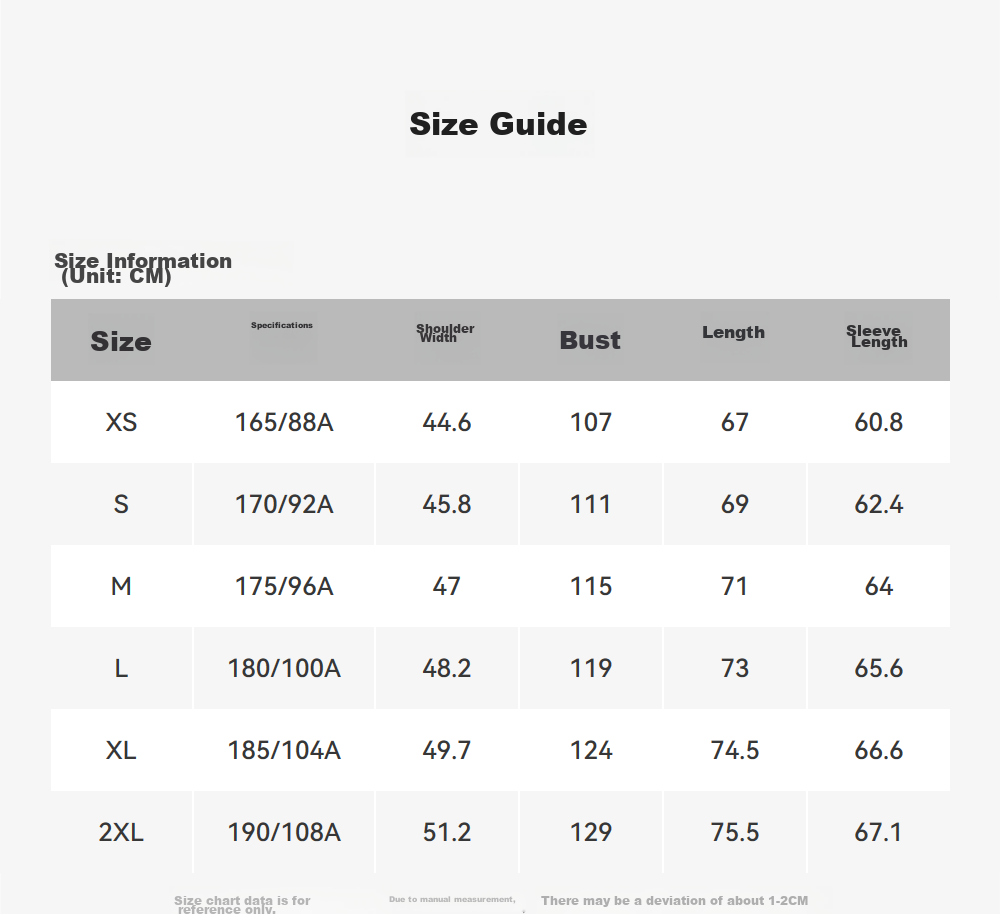The width and height of the screenshot is (1000, 914).
Task: Click the Specifications column header
Action: pos(282,325)
